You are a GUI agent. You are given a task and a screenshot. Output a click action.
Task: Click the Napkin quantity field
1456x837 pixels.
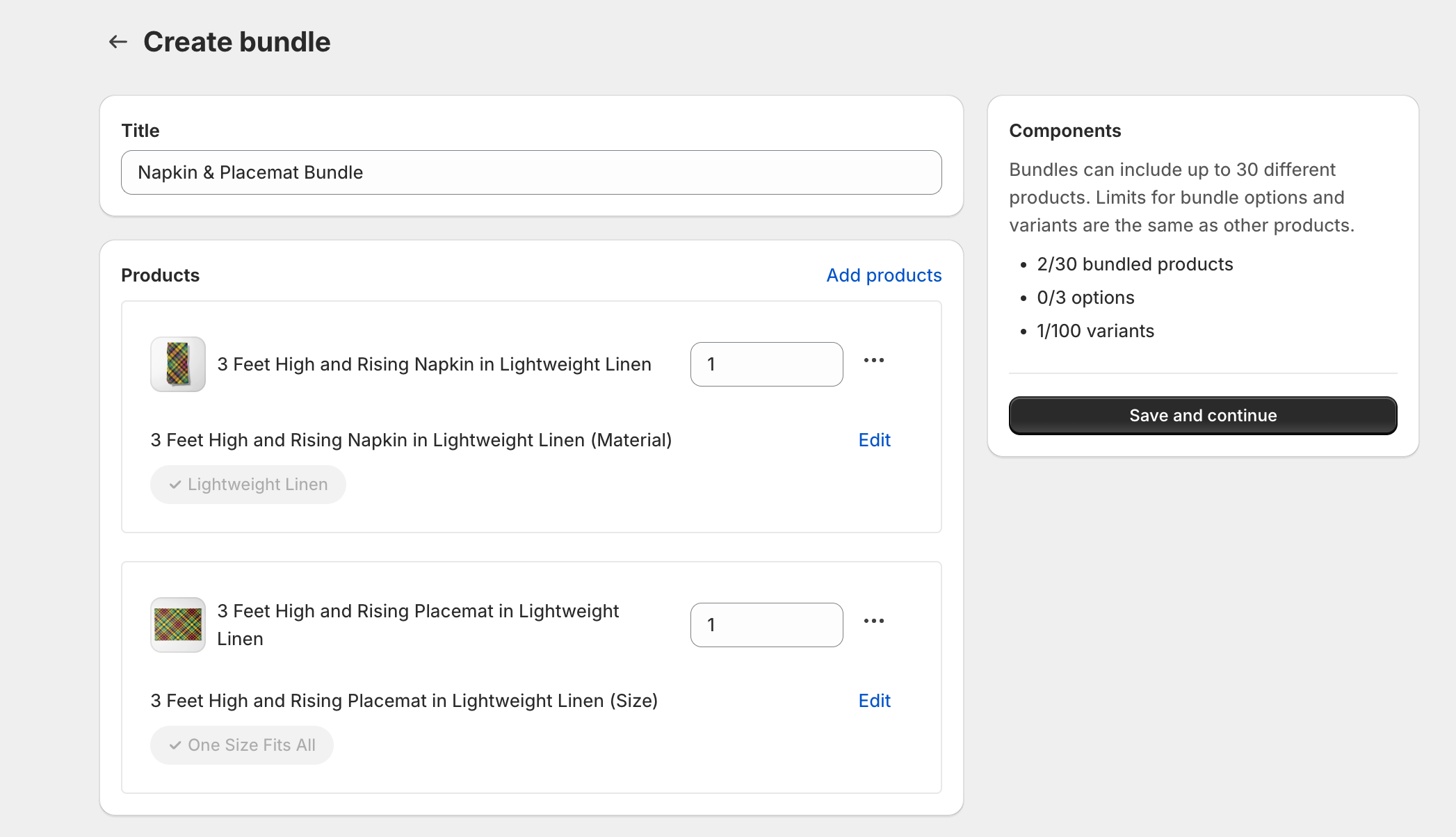click(x=766, y=364)
